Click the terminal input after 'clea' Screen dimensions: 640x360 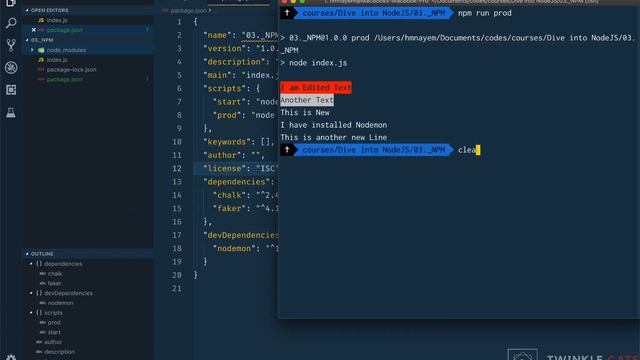point(478,150)
